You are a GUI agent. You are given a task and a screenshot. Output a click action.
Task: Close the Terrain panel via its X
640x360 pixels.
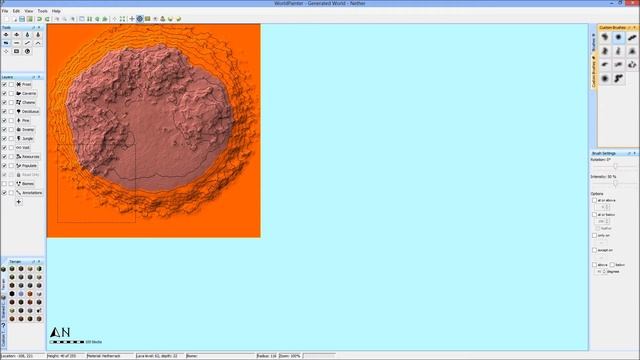(39, 262)
